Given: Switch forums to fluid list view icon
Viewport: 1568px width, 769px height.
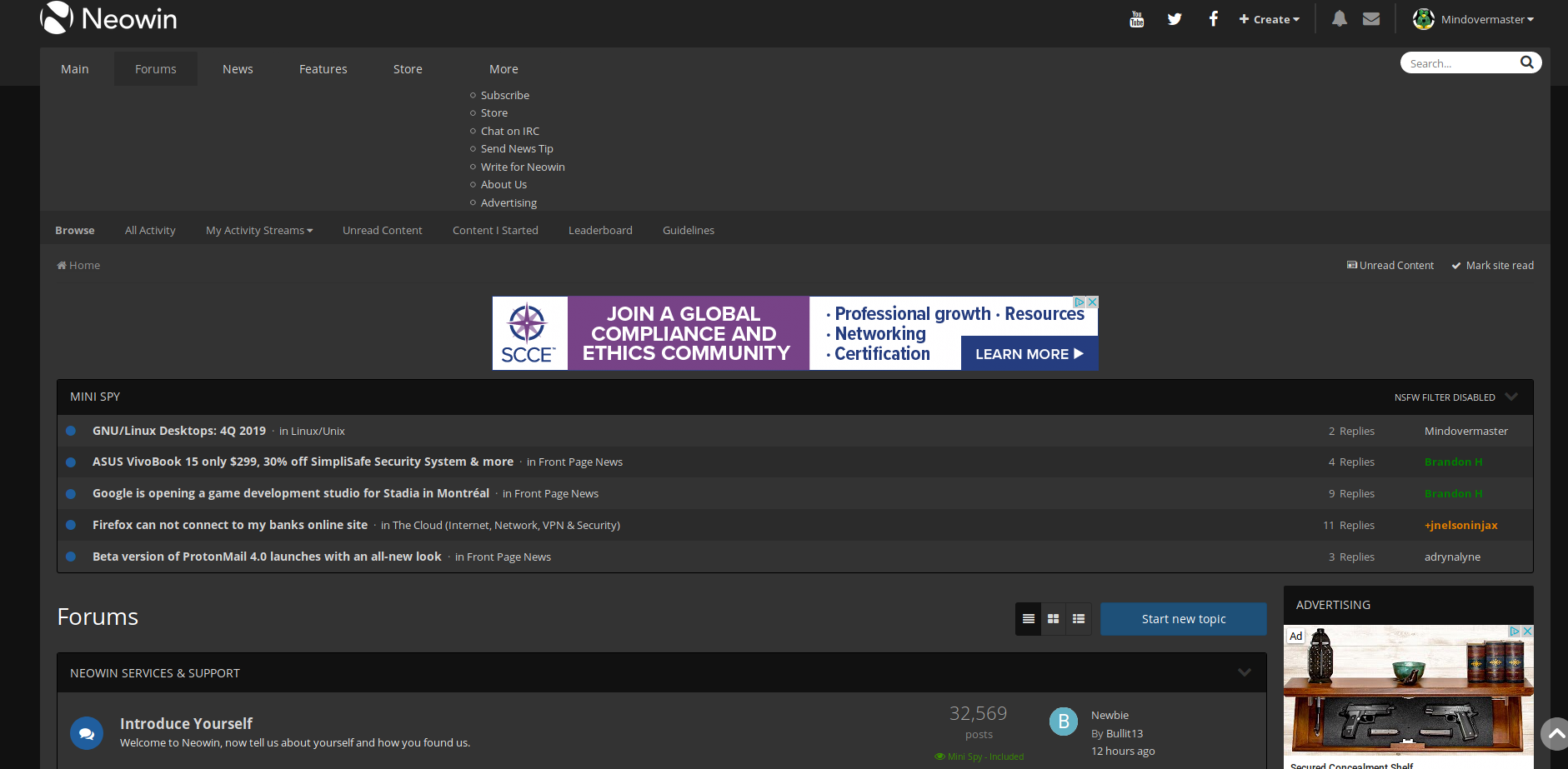Looking at the screenshot, I should 1079,619.
